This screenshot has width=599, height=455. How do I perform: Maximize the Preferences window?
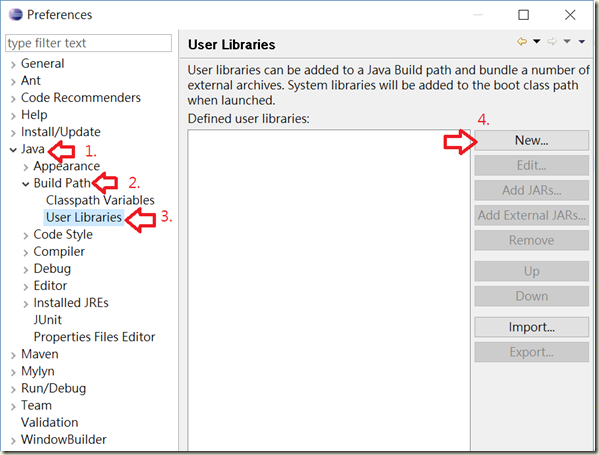pos(523,15)
